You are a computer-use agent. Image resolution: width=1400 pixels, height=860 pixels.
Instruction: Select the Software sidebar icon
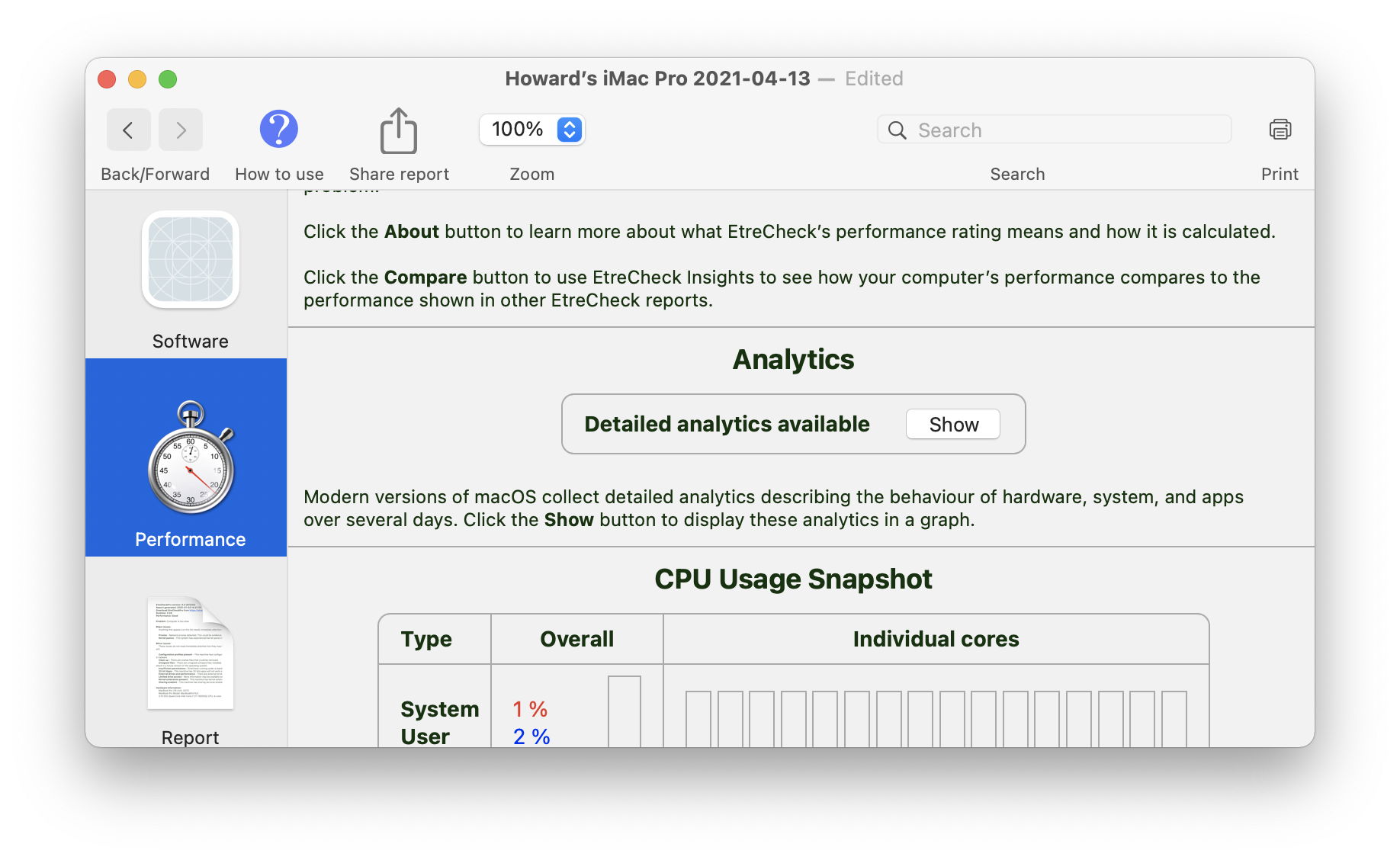[x=191, y=260]
